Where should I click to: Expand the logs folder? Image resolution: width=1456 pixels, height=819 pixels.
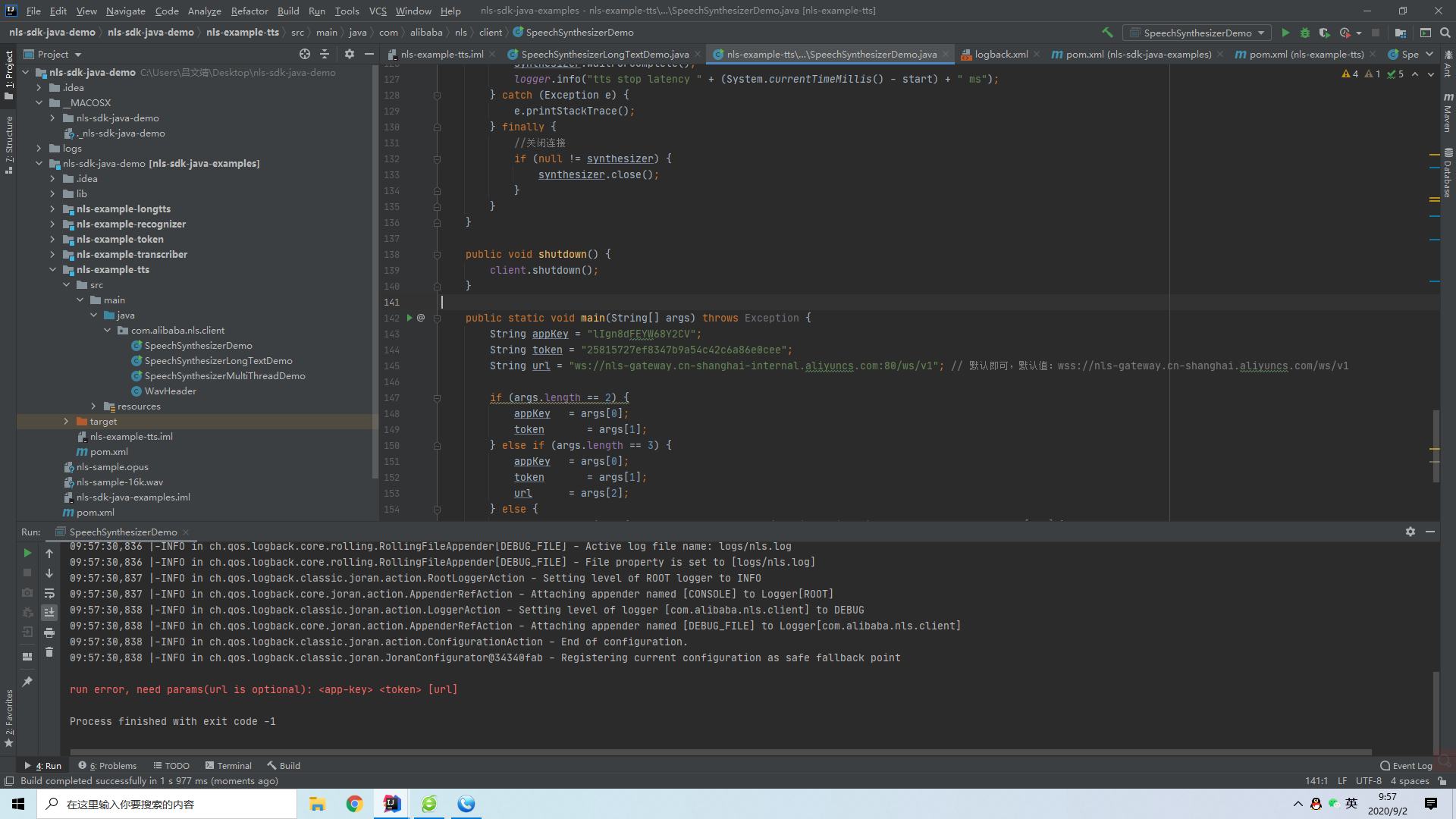pyautogui.click(x=39, y=148)
